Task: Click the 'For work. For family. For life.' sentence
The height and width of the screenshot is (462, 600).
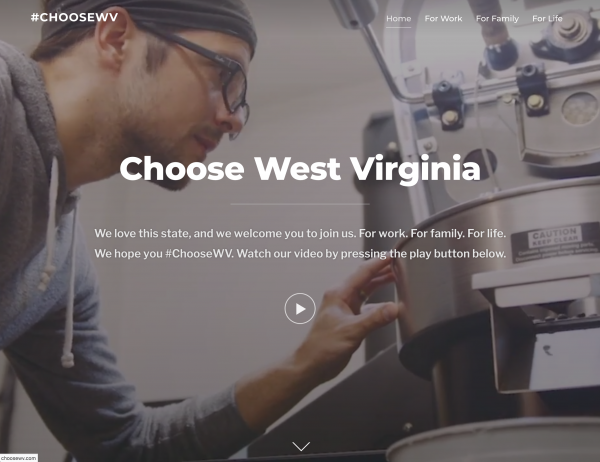Action: click(x=432, y=233)
